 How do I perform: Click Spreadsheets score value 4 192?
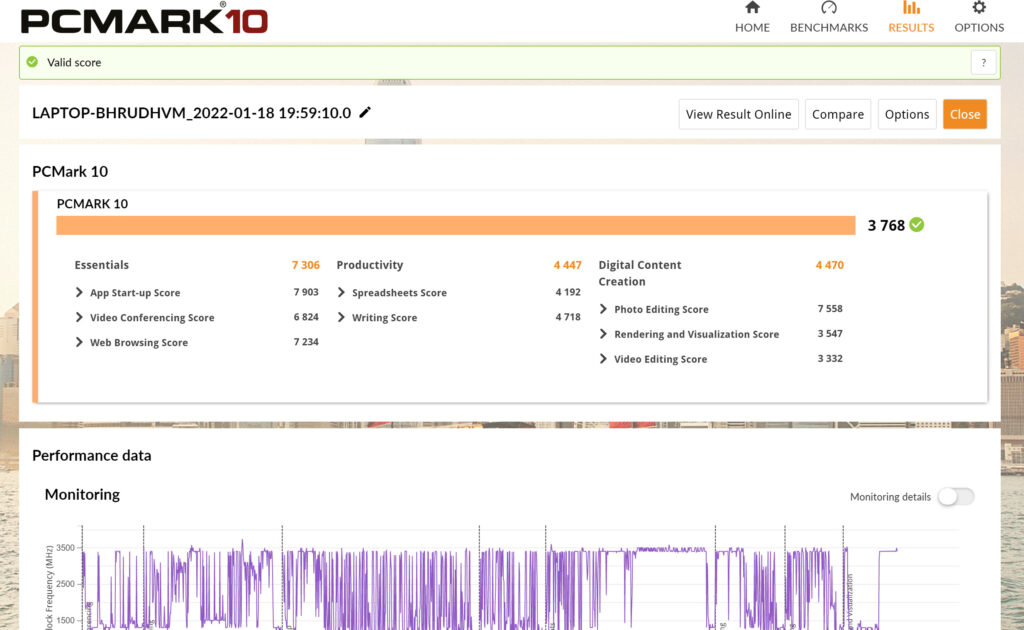(568, 292)
